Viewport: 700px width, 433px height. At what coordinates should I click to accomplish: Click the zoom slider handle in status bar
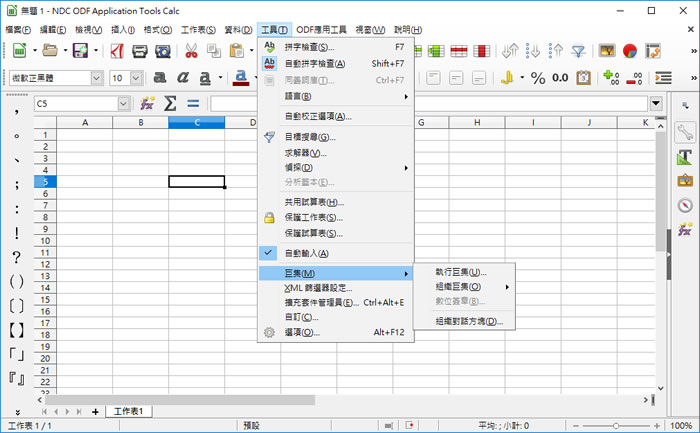click(x=616, y=426)
